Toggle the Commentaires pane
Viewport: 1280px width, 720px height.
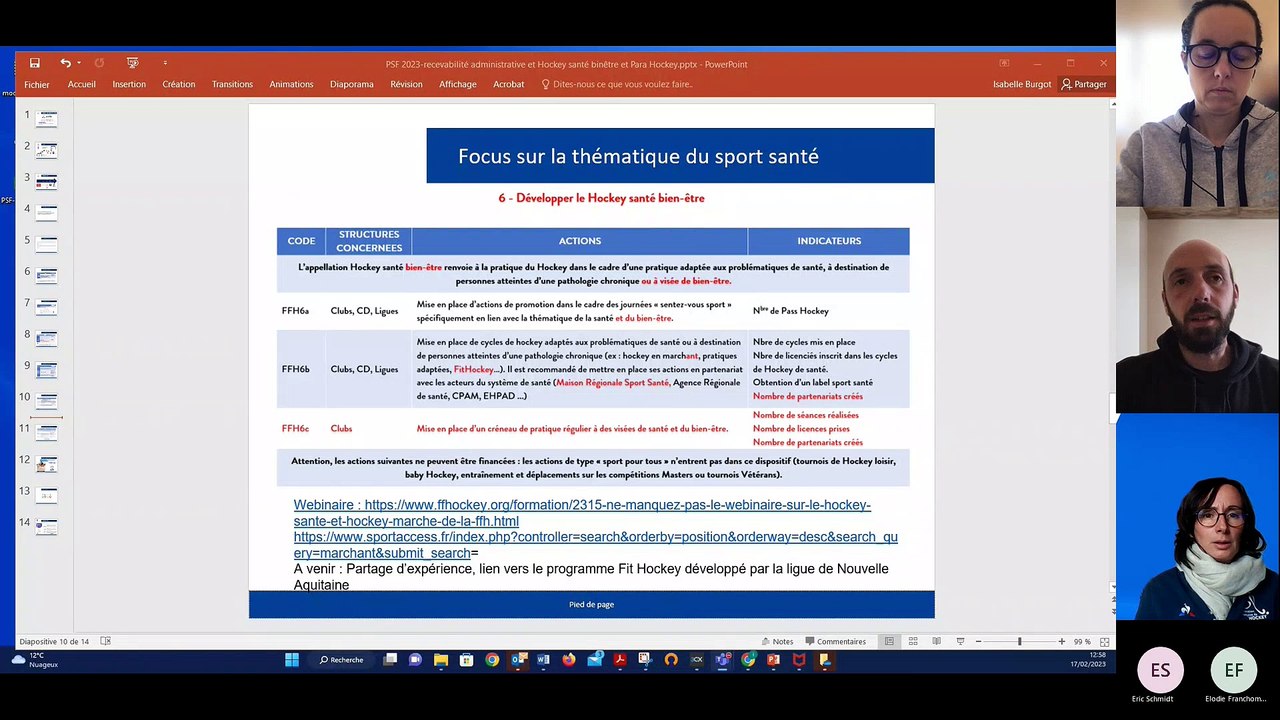[x=835, y=641]
